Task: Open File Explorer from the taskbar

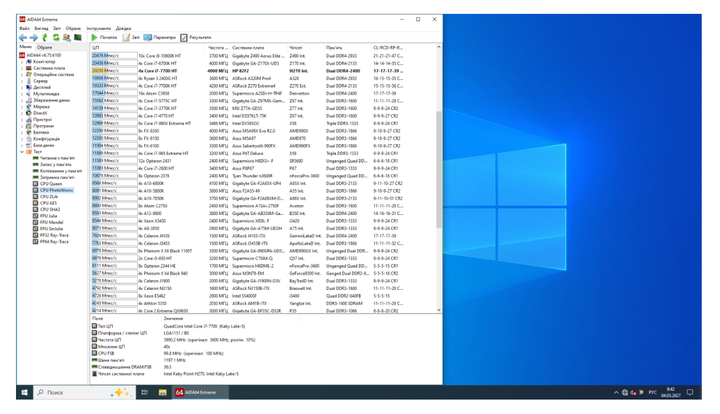Action: [163, 392]
